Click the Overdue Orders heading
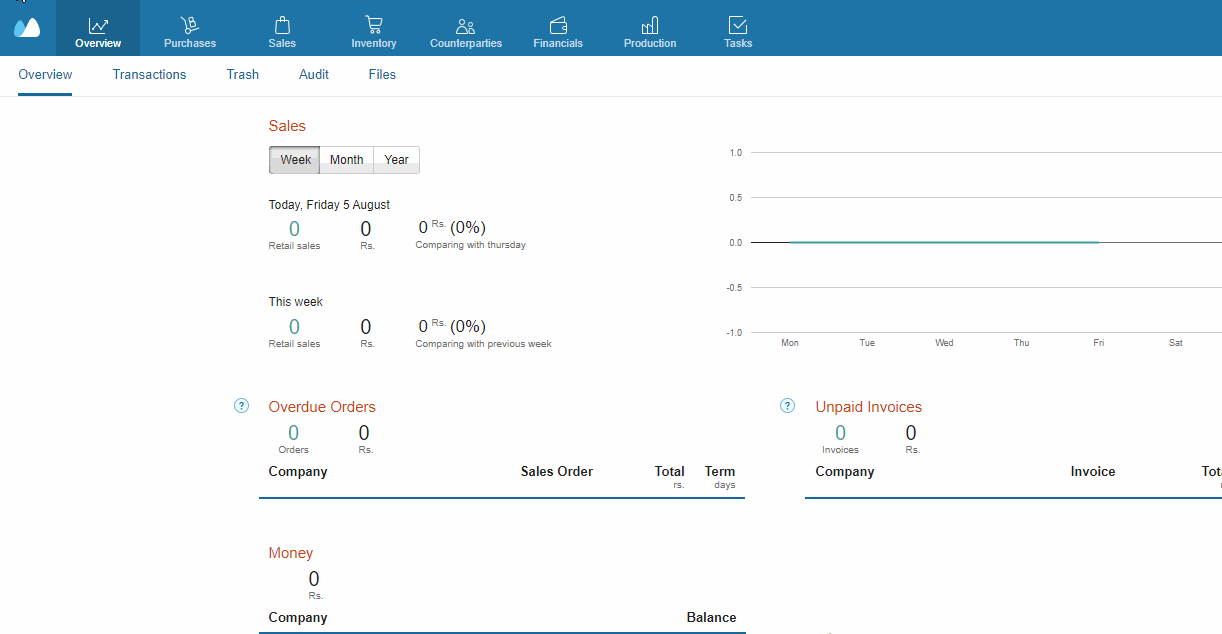This screenshot has width=1222, height=634. pyautogui.click(x=322, y=407)
